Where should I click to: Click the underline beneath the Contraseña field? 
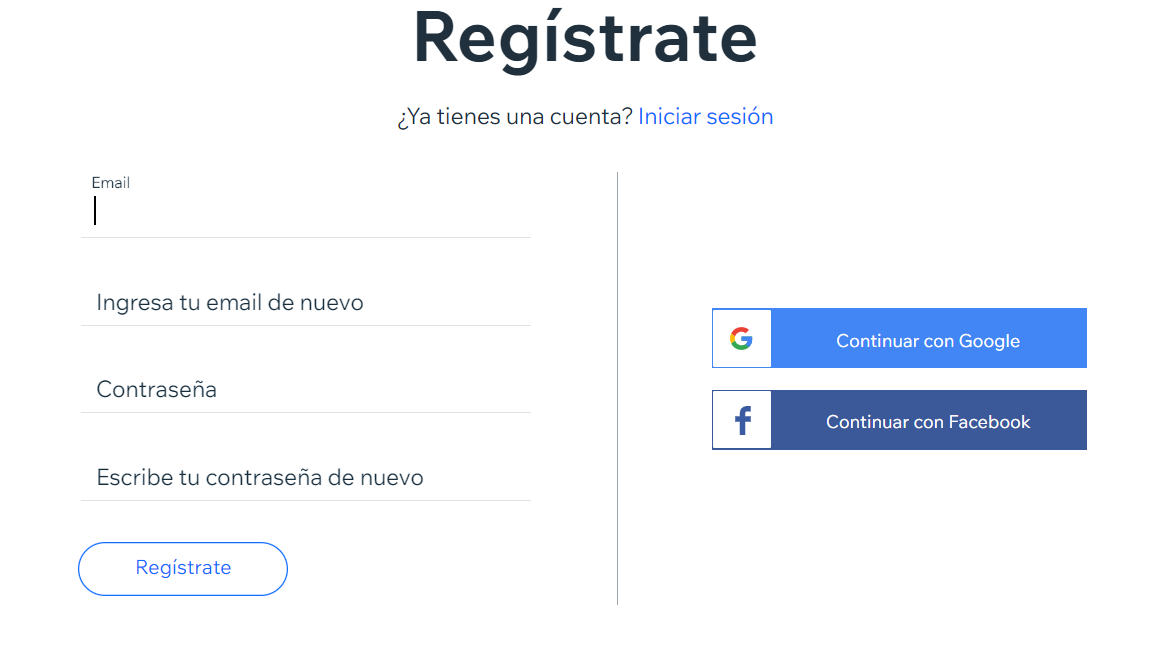pyautogui.click(x=305, y=412)
